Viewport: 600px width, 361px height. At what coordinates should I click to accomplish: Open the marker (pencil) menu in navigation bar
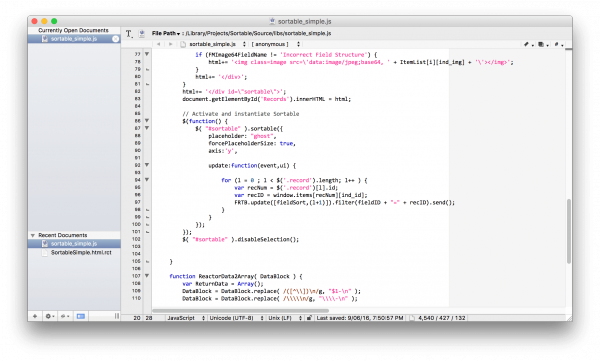528,44
